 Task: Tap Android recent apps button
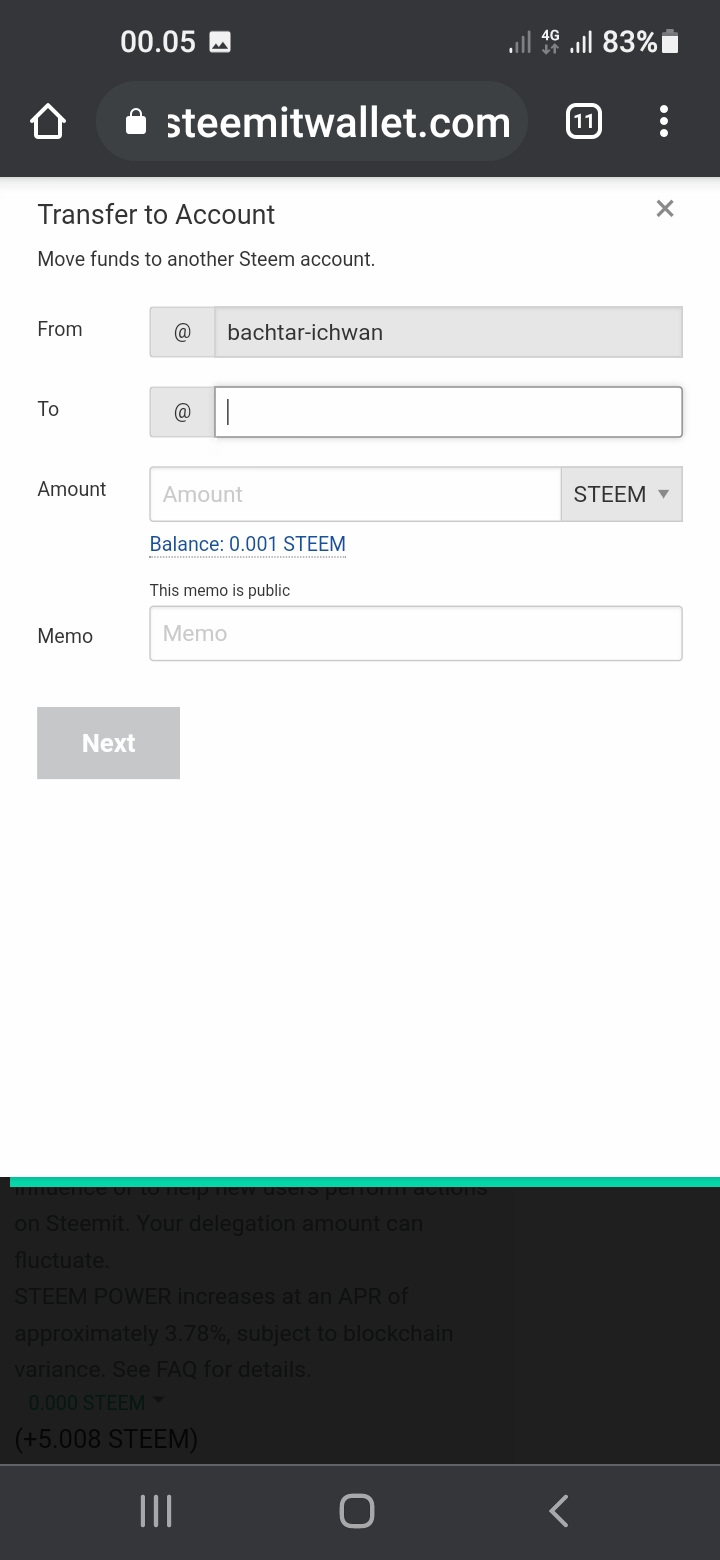[156, 1510]
